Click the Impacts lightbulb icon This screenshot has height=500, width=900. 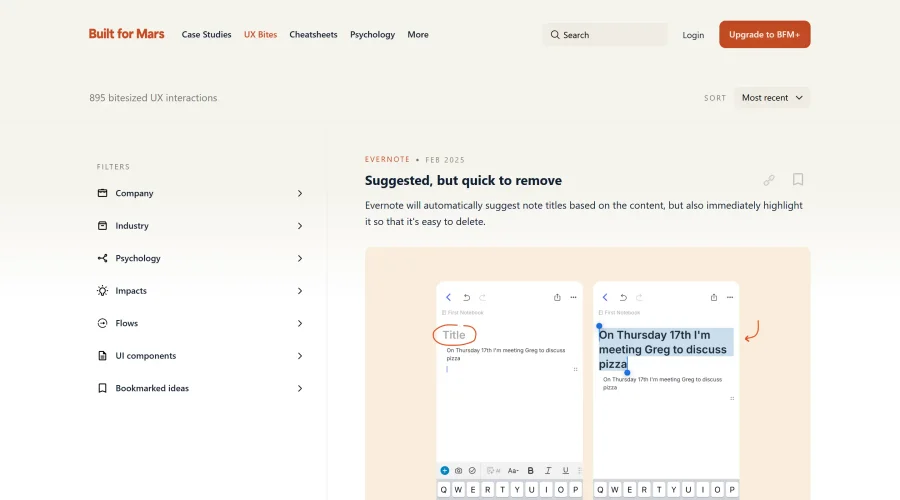click(102, 290)
